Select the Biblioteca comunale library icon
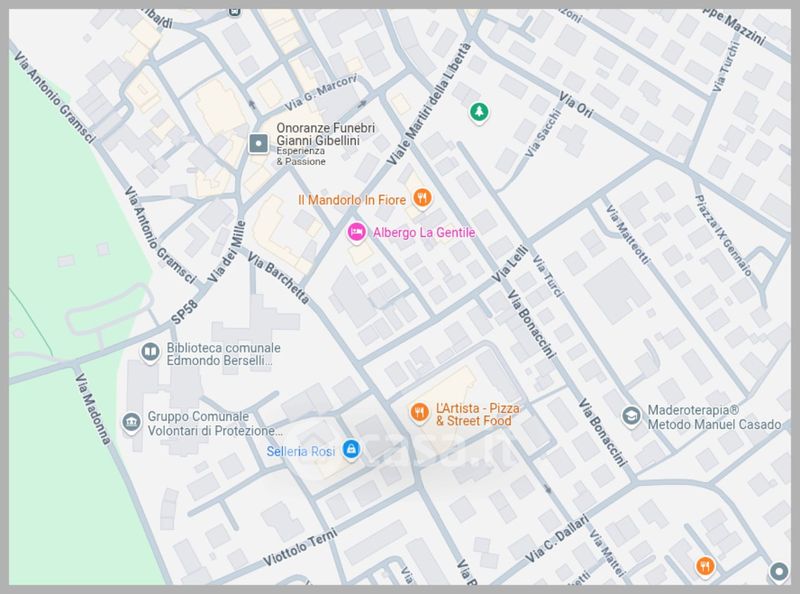 (149, 352)
